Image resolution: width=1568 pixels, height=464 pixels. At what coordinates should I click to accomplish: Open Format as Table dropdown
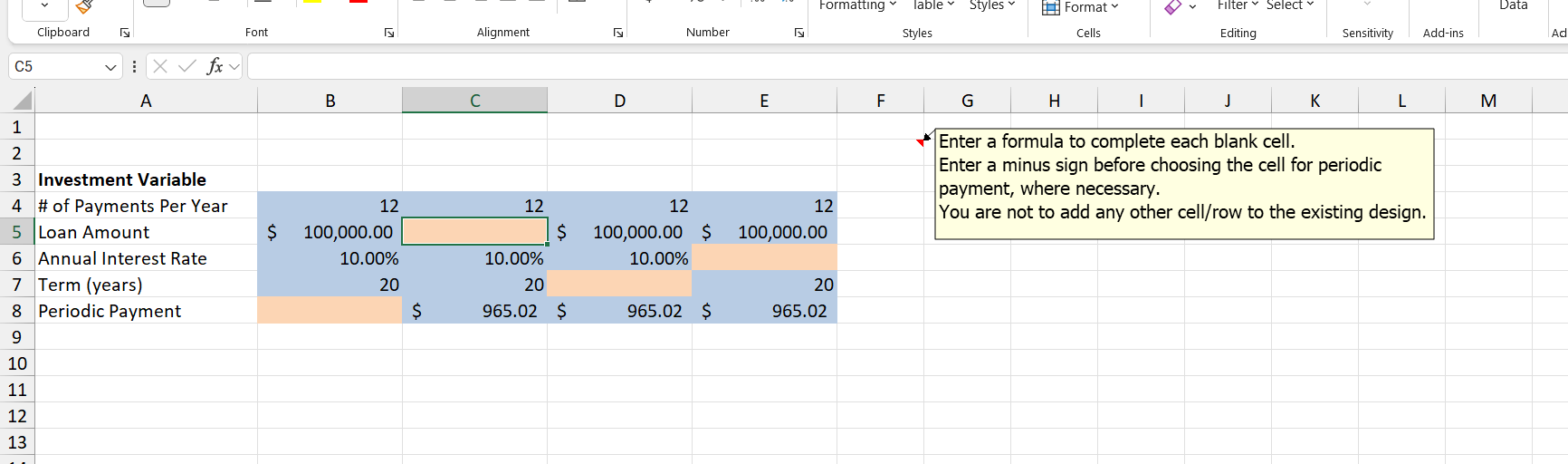pyautogui.click(x=932, y=5)
